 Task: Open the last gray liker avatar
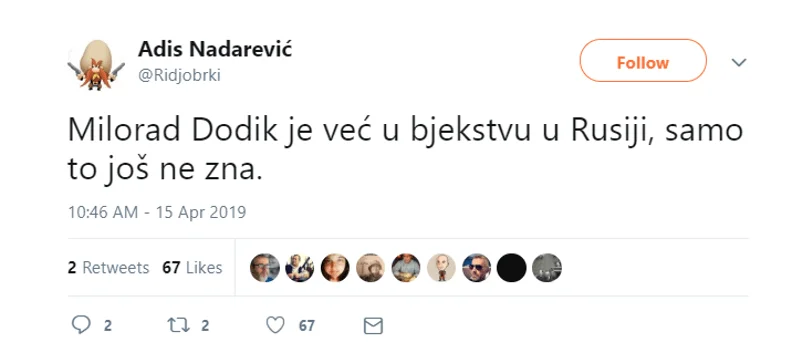pyautogui.click(x=547, y=268)
